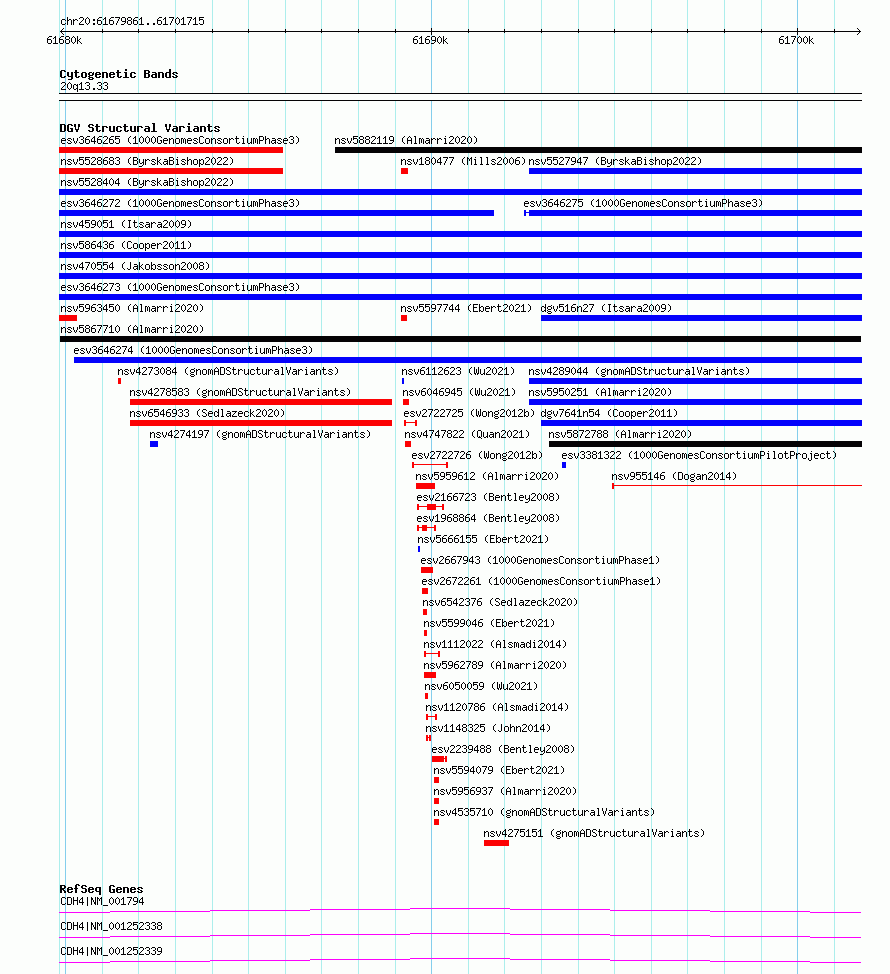Click esv2672261 (1000GenomesConsortiumPhase1) label
Image resolution: width=890 pixels, height=974 pixels.
(x=541, y=582)
